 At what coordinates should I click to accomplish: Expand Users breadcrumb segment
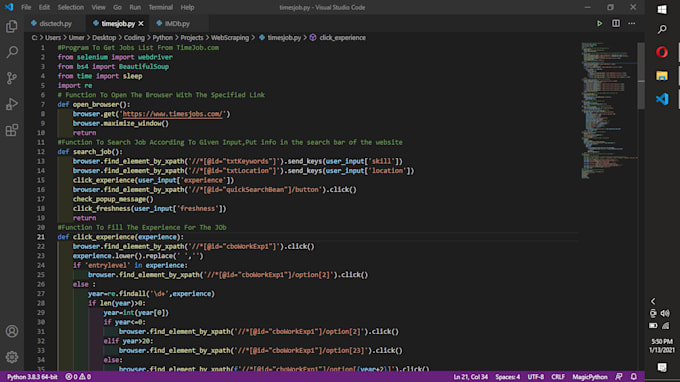tap(53, 38)
